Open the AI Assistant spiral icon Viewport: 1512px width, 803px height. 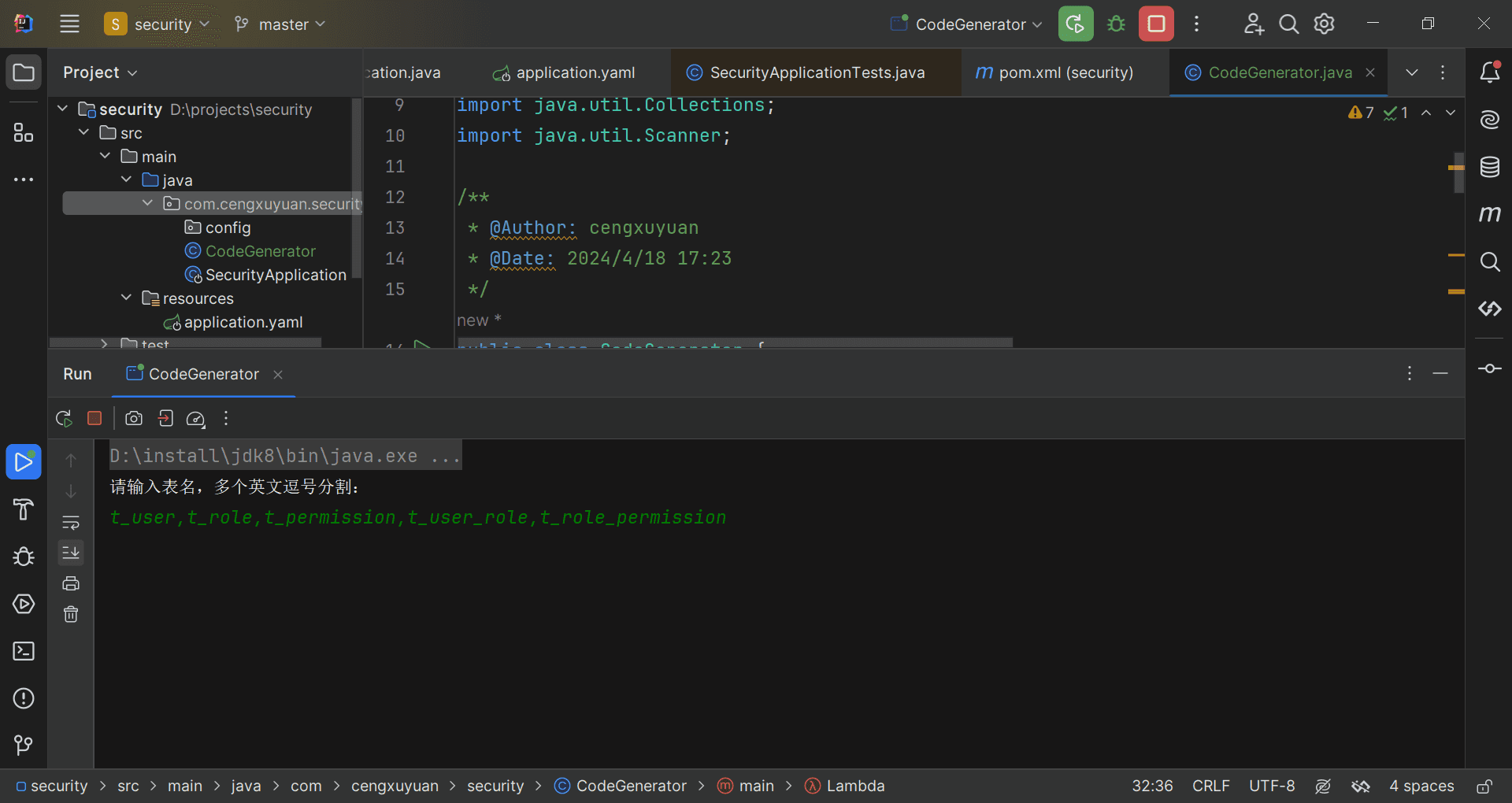1490,120
